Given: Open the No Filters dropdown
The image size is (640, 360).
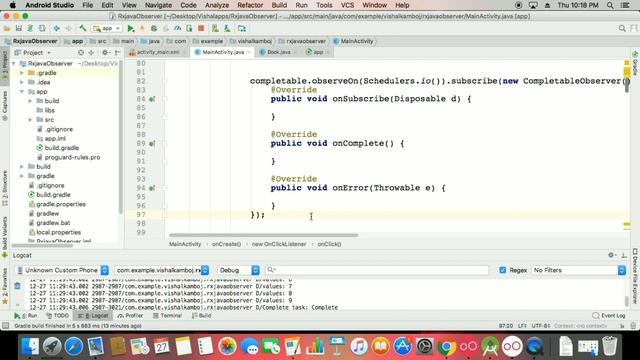Looking at the screenshot, I should tap(579, 270).
